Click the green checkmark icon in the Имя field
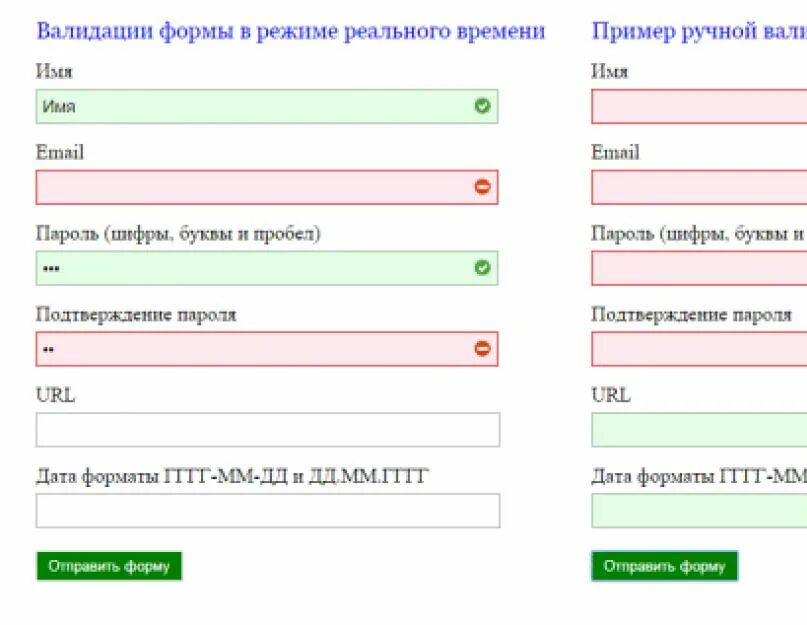Viewport: 807px width, 625px height. pos(482,106)
